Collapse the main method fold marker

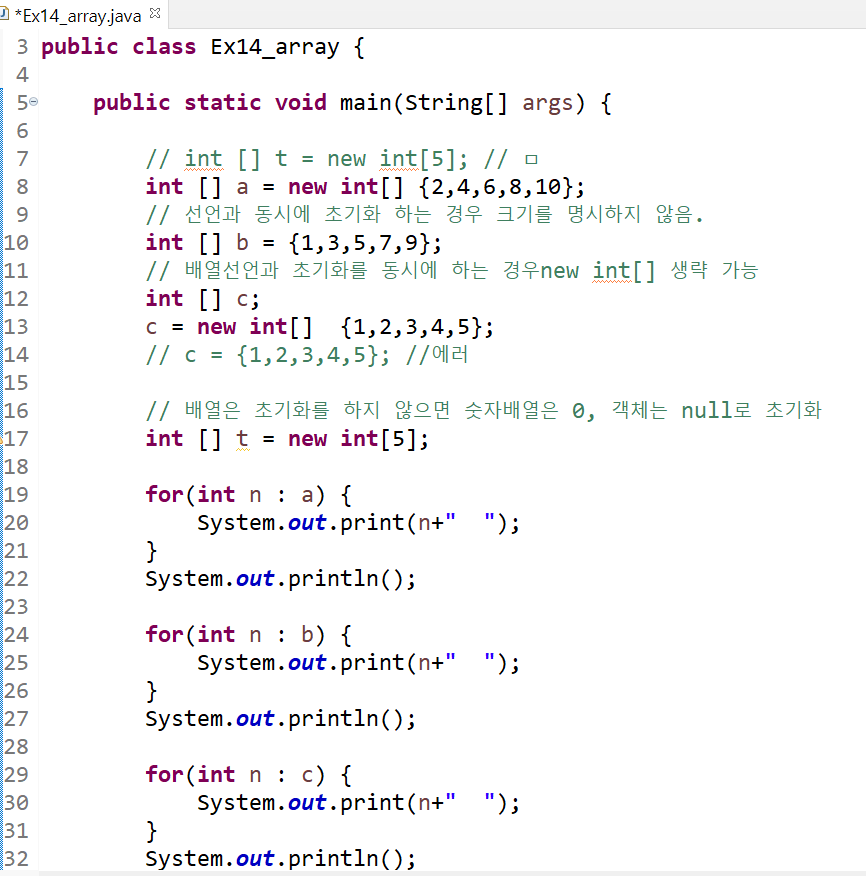click(x=34, y=102)
